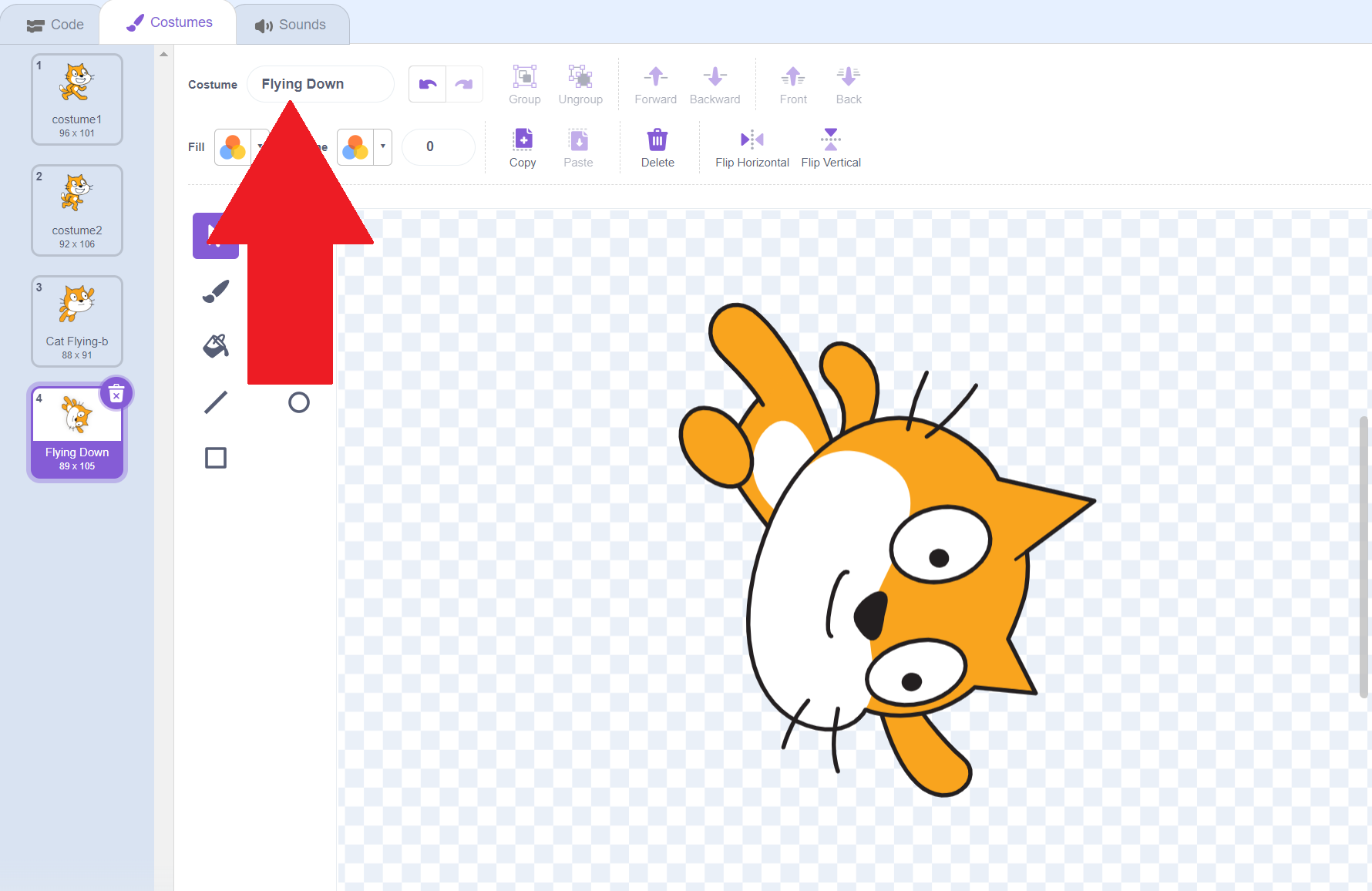Select the Circle tool

click(299, 402)
